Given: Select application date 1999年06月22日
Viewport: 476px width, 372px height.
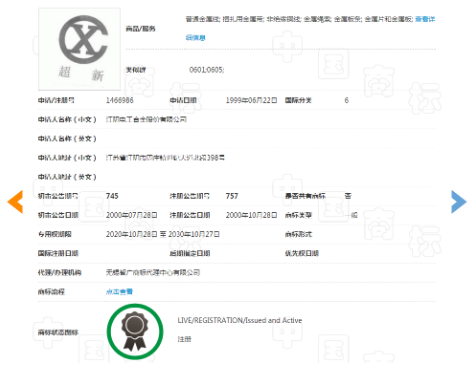Looking at the screenshot, I should (x=251, y=100).
